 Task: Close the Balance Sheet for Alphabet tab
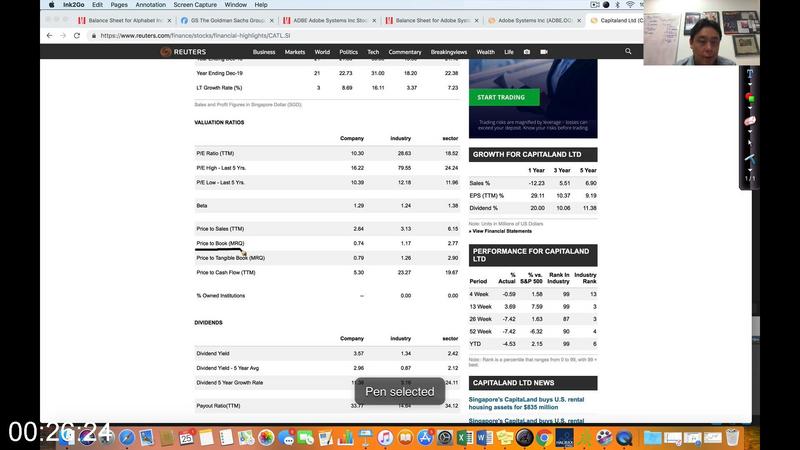169,20
